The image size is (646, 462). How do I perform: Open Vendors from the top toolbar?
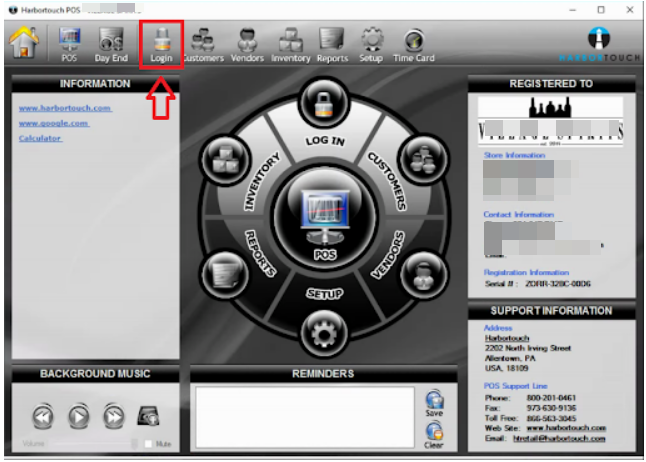[x=247, y=45]
